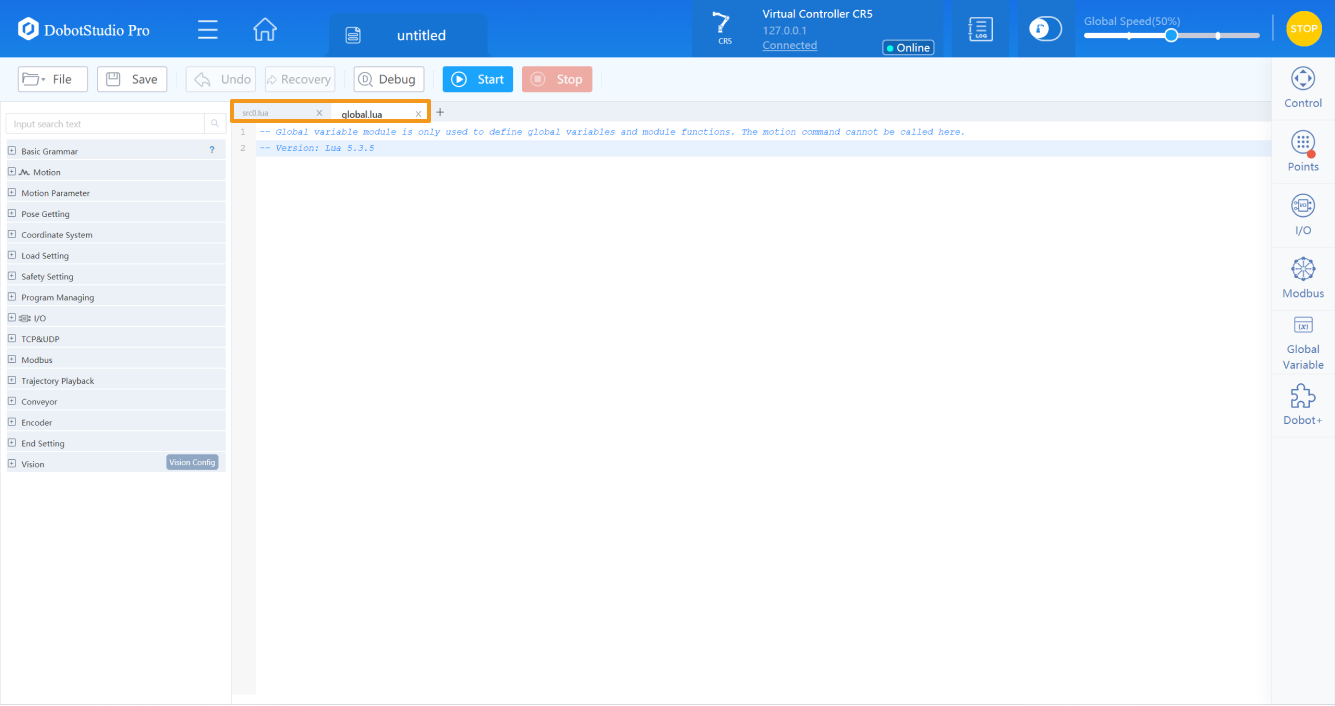The height and width of the screenshot is (706, 1335).
Task: Expand Safety Setting category
Action: [x=12, y=276]
